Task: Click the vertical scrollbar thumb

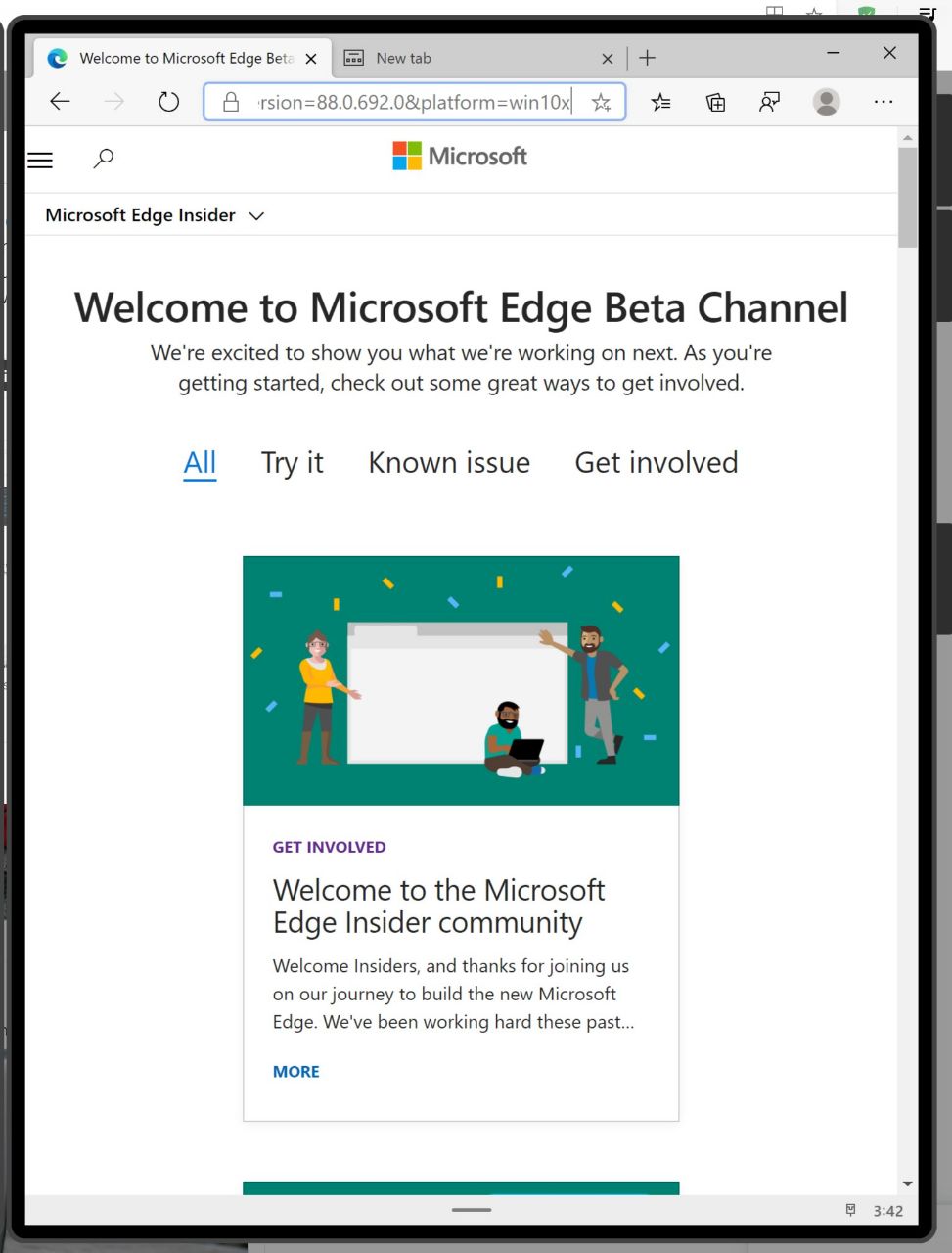Action: coord(908,197)
